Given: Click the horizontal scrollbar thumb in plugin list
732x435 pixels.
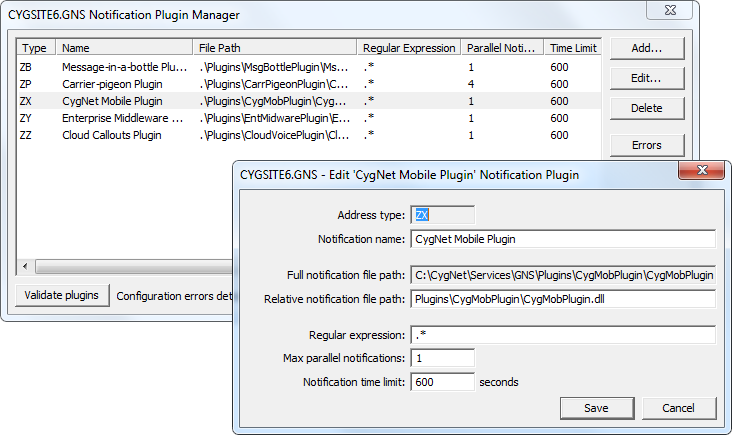Looking at the screenshot, I should (134, 267).
